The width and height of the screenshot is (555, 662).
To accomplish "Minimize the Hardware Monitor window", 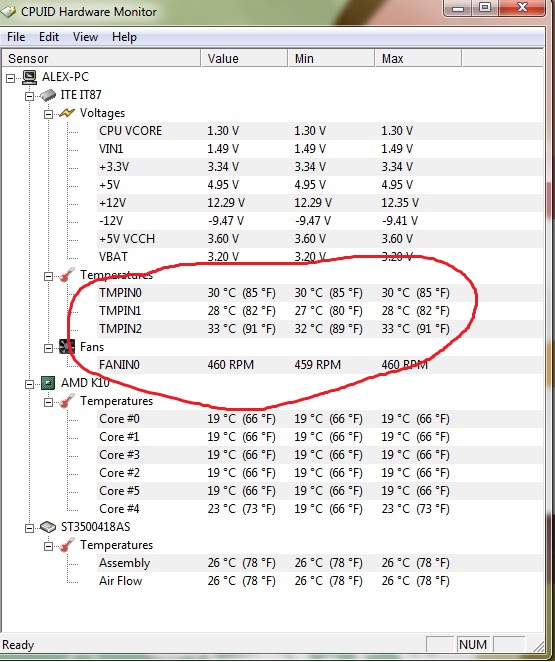I will point(458,8).
